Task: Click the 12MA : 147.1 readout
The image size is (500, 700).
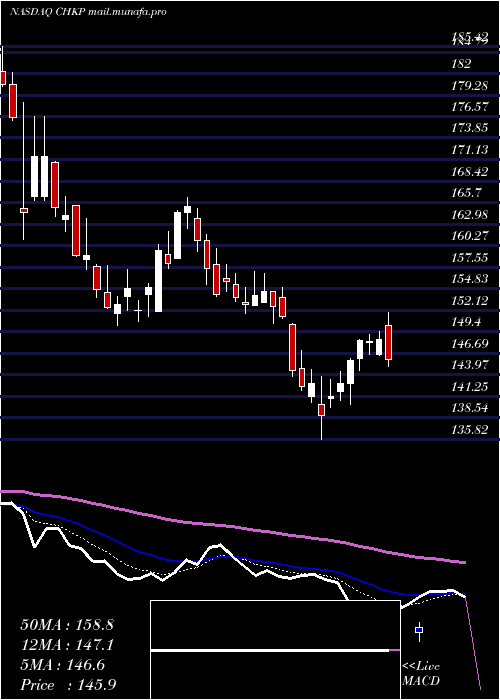Action: click(67, 645)
